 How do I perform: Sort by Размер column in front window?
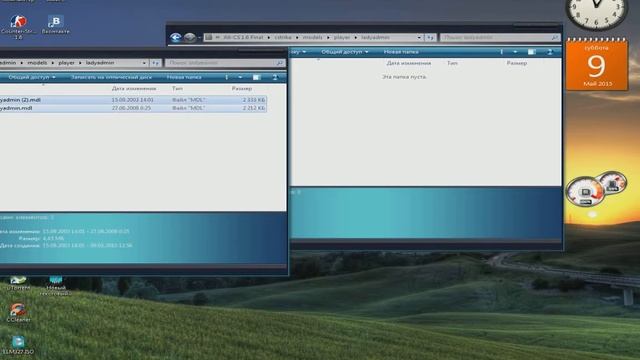(242, 89)
